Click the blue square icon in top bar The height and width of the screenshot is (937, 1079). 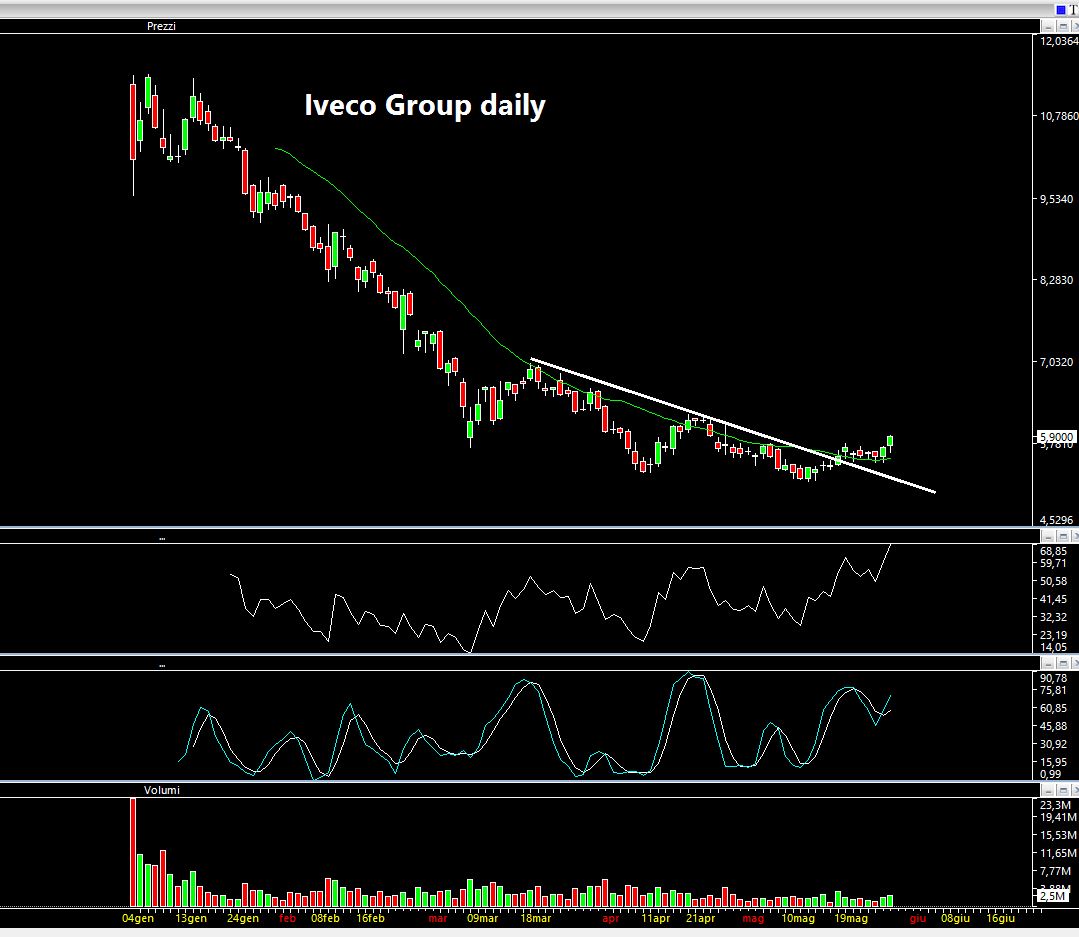click(1060, 9)
